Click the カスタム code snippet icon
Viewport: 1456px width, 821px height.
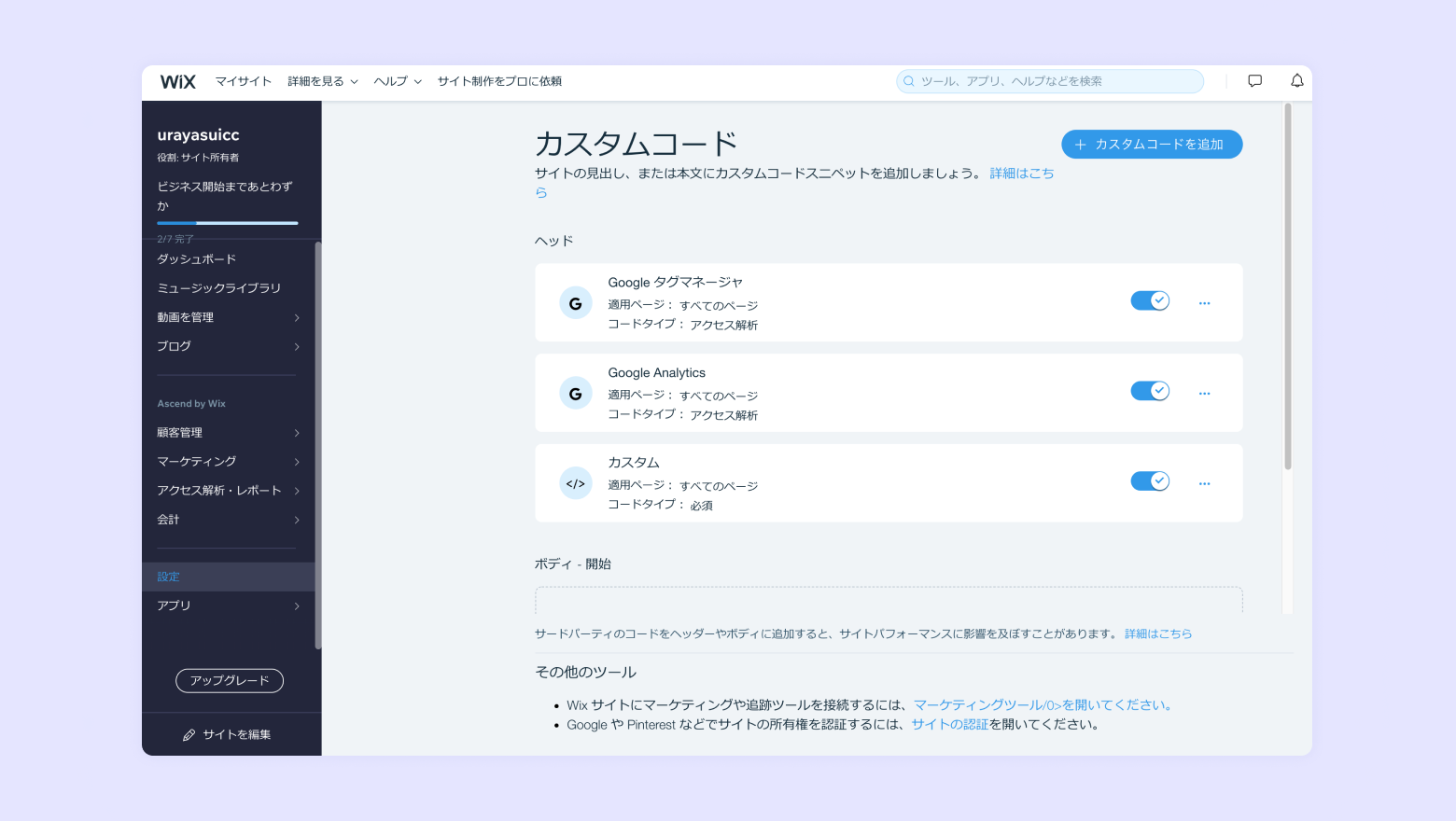pos(576,483)
